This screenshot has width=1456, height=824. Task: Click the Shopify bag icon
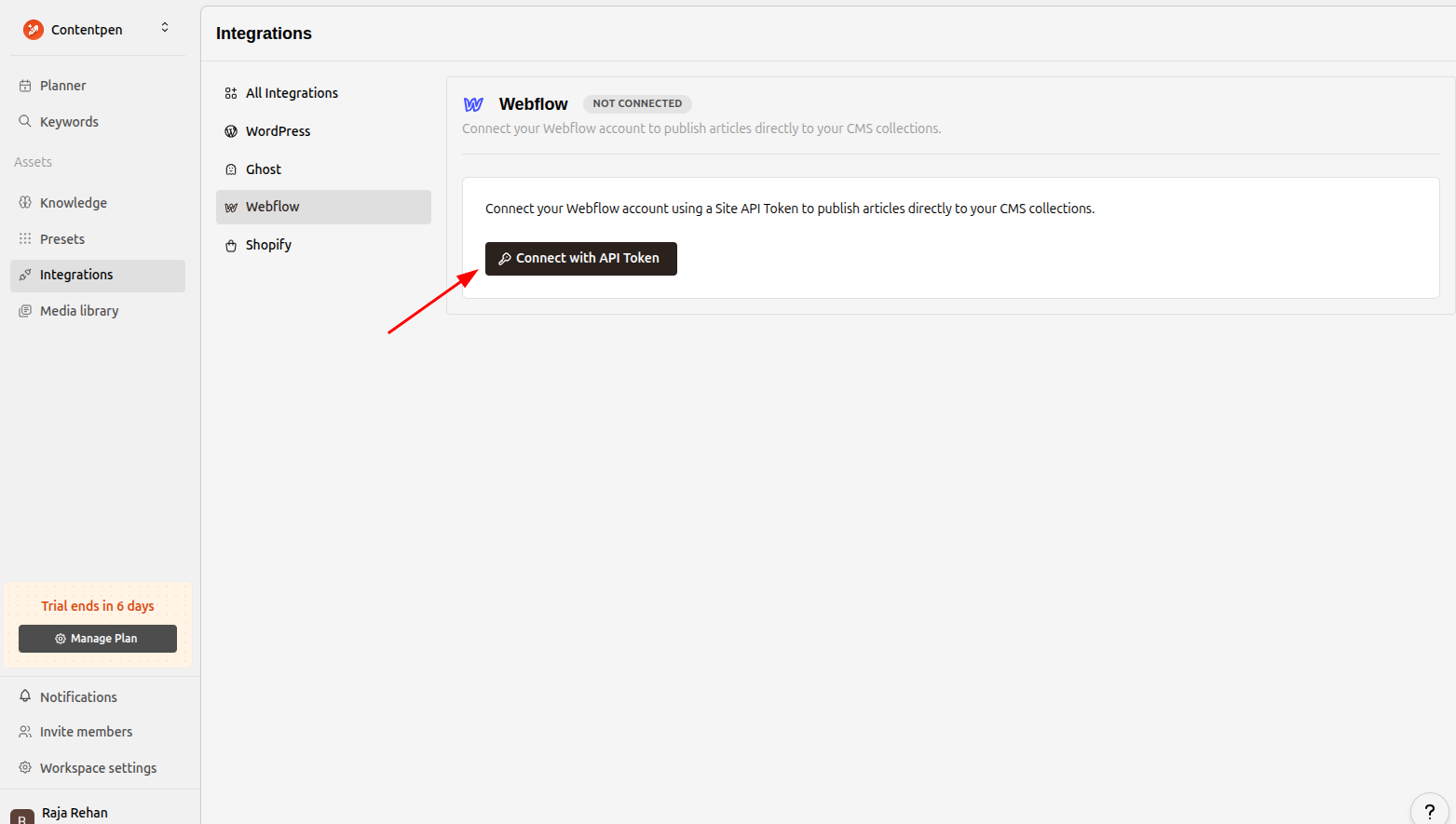[231, 246]
